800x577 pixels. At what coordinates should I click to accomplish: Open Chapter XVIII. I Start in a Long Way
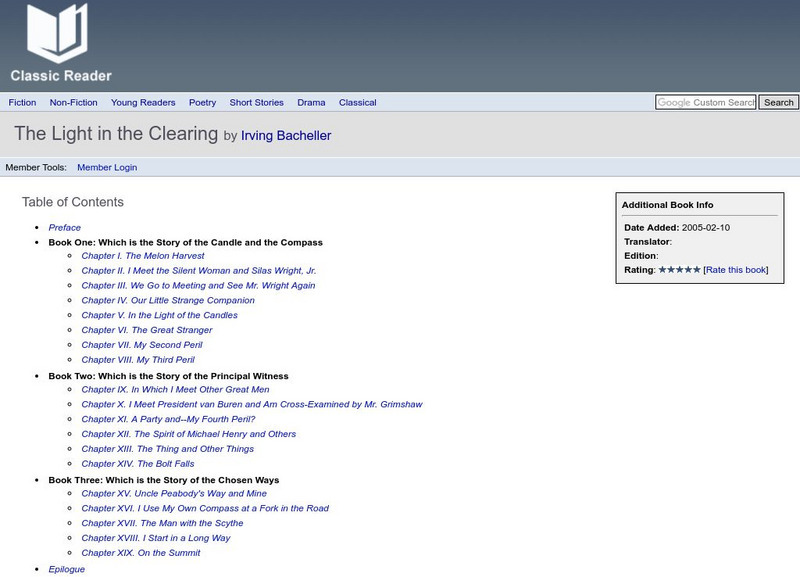(156, 538)
